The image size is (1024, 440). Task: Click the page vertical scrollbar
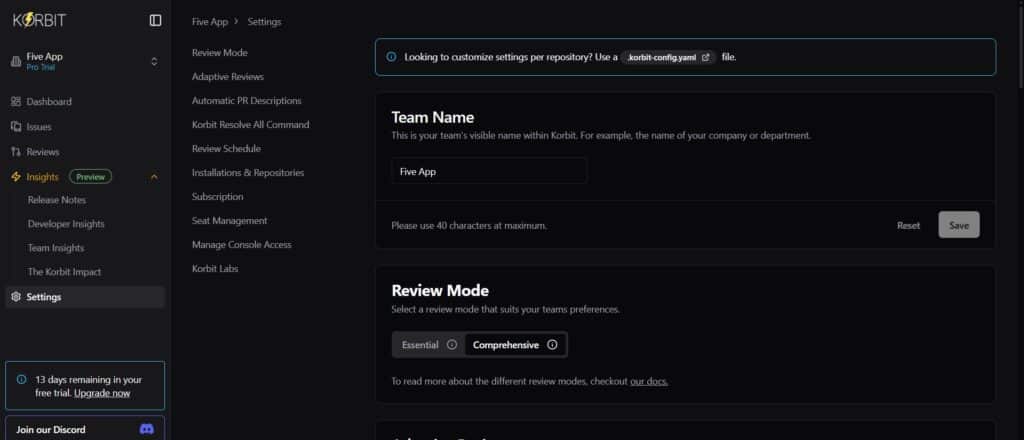tap(1021, 46)
